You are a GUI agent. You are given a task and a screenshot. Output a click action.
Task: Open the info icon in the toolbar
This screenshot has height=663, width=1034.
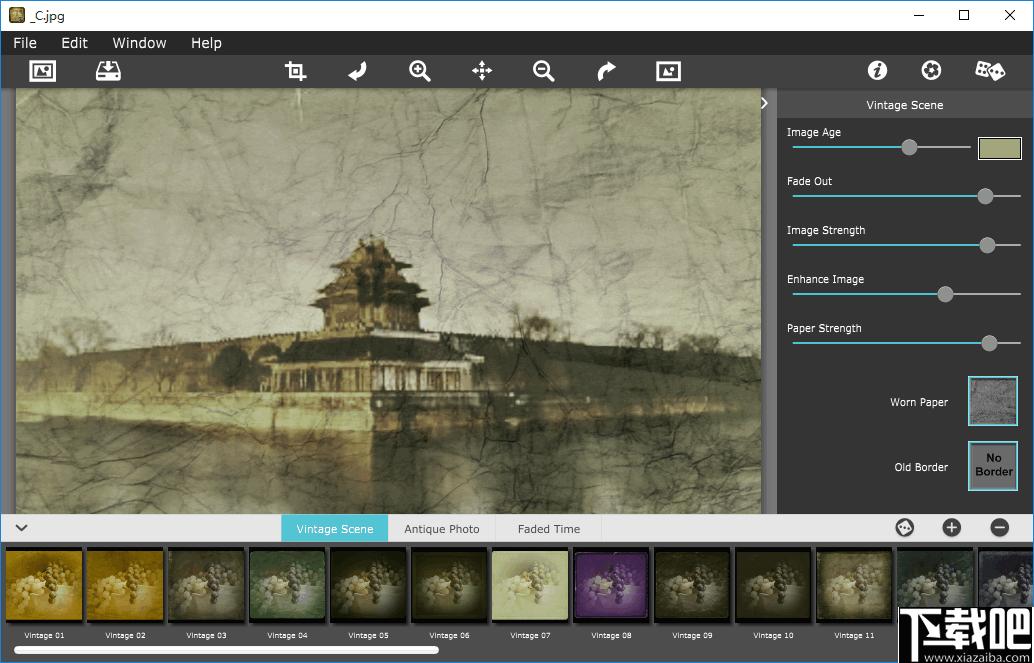tap(877, 71)
